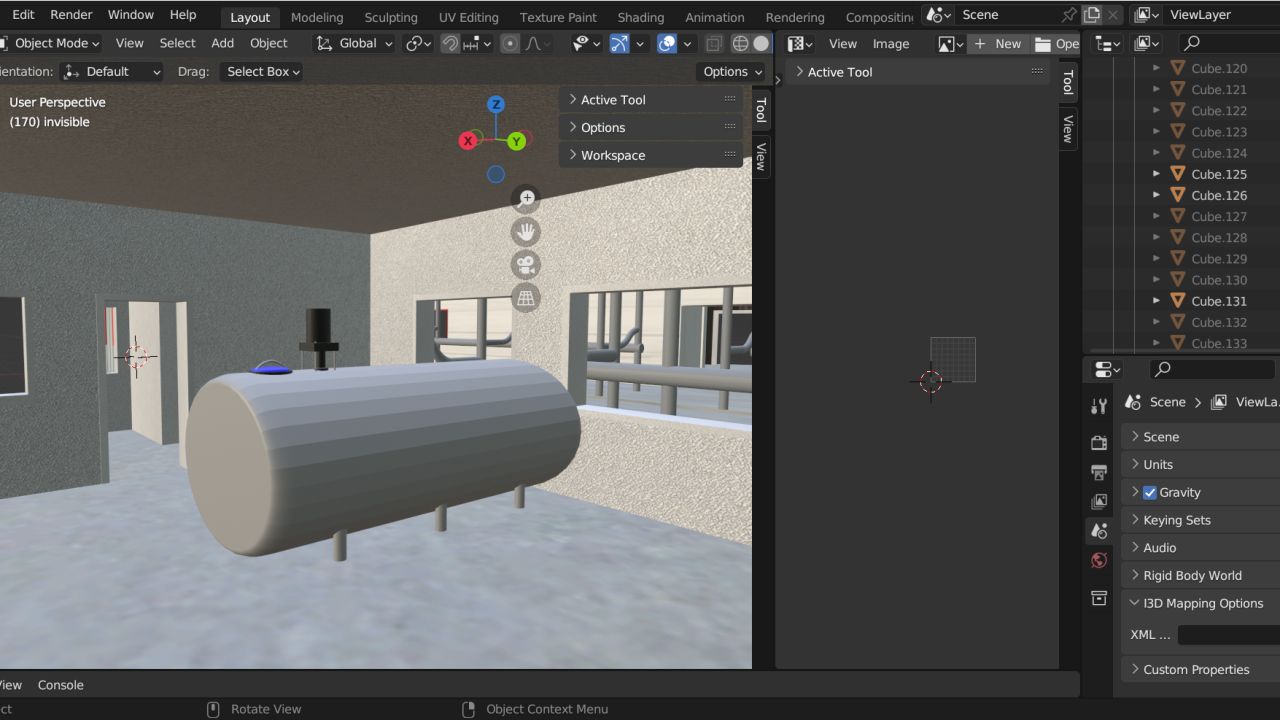
Task: Open Default orientation dropdown
Action: (x=112, y=71)
